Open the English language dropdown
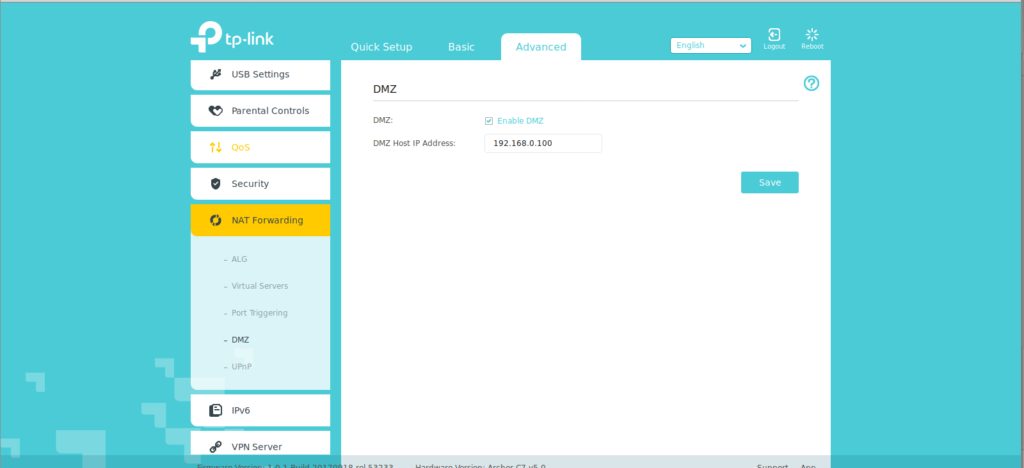Screen dimensions: 1024x468 (711, 45)
